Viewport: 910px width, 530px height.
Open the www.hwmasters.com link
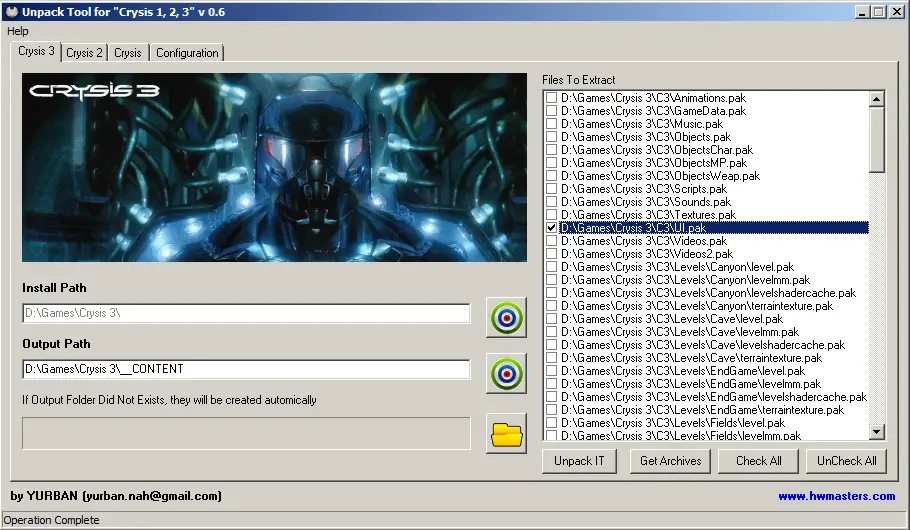836,496
